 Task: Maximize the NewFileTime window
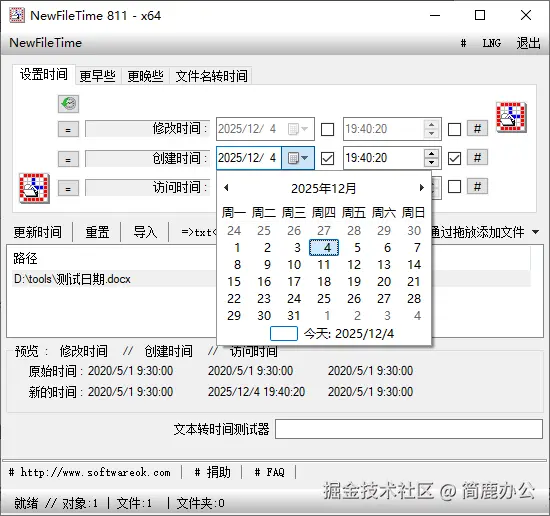[x=480, y=15]
